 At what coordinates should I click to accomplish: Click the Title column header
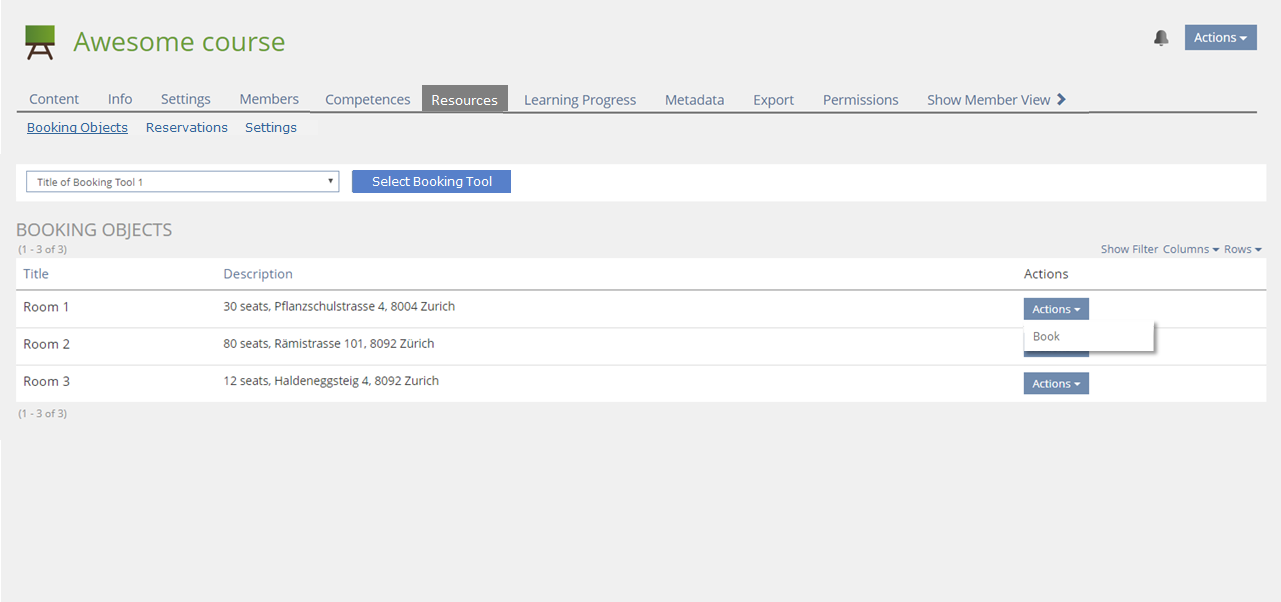pos(36,274)
